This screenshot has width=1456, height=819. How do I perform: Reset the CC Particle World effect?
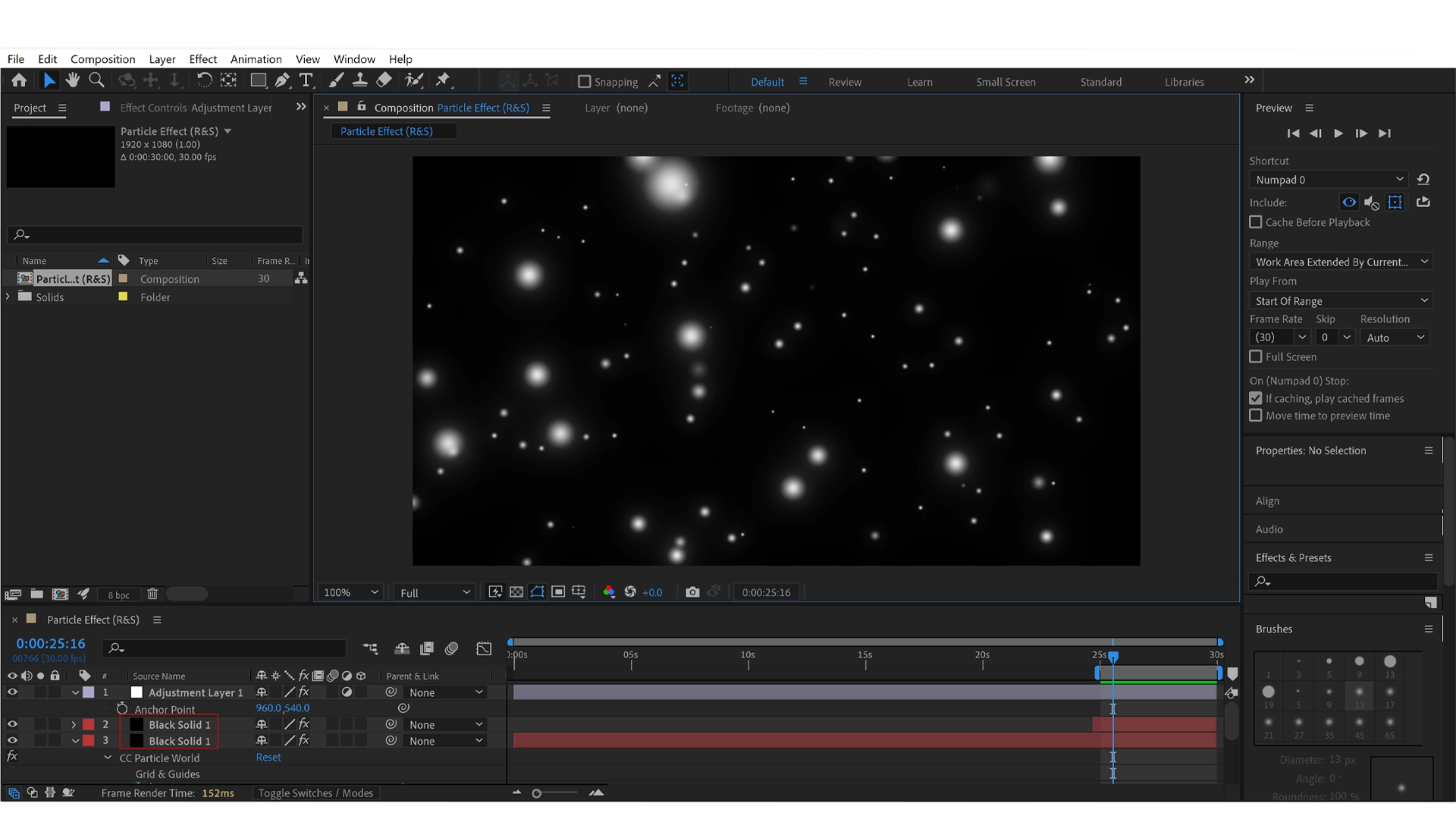click(x=268, y=757)
